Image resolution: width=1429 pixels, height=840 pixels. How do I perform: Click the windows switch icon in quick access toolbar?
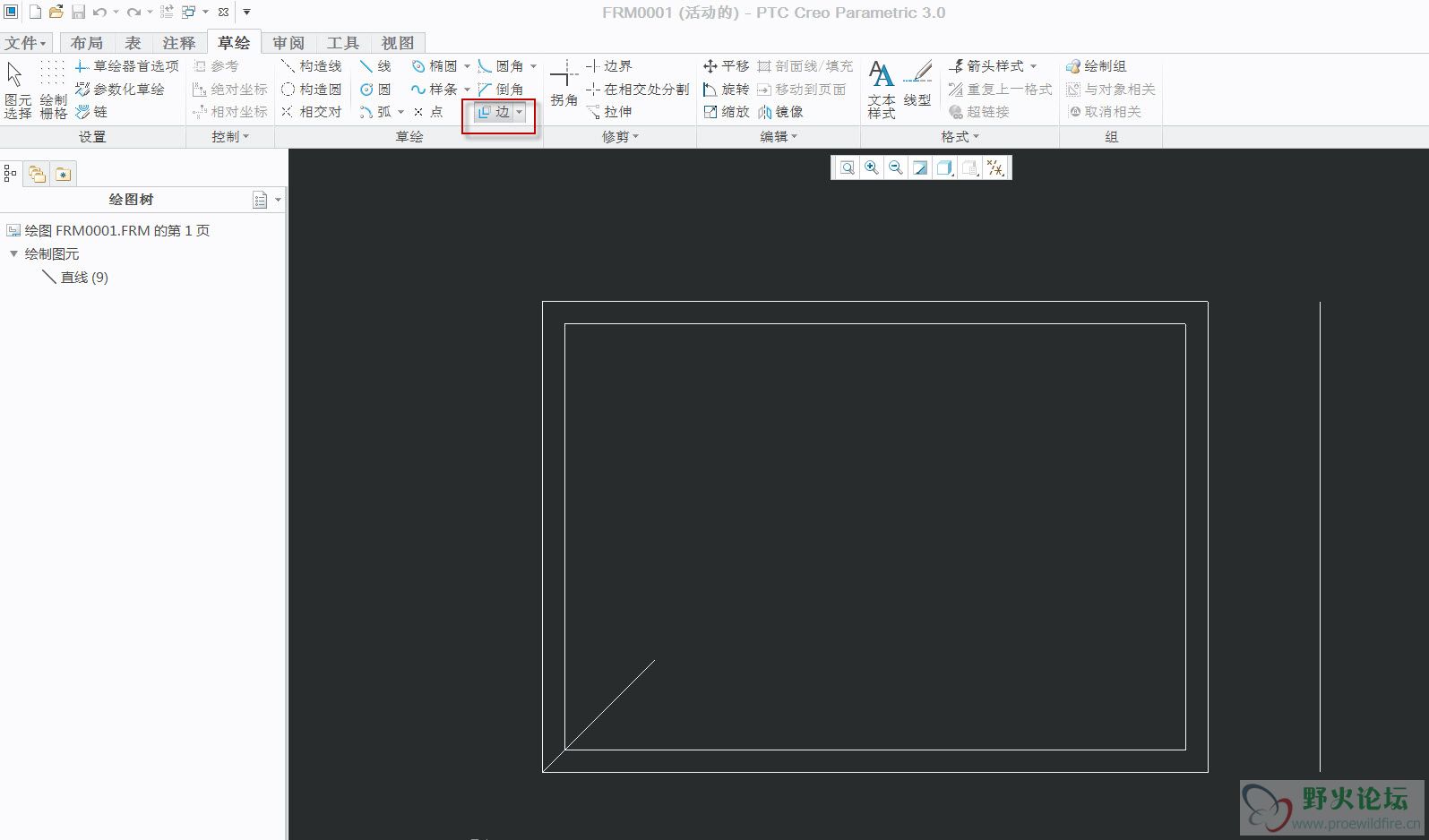coord(189,13)
